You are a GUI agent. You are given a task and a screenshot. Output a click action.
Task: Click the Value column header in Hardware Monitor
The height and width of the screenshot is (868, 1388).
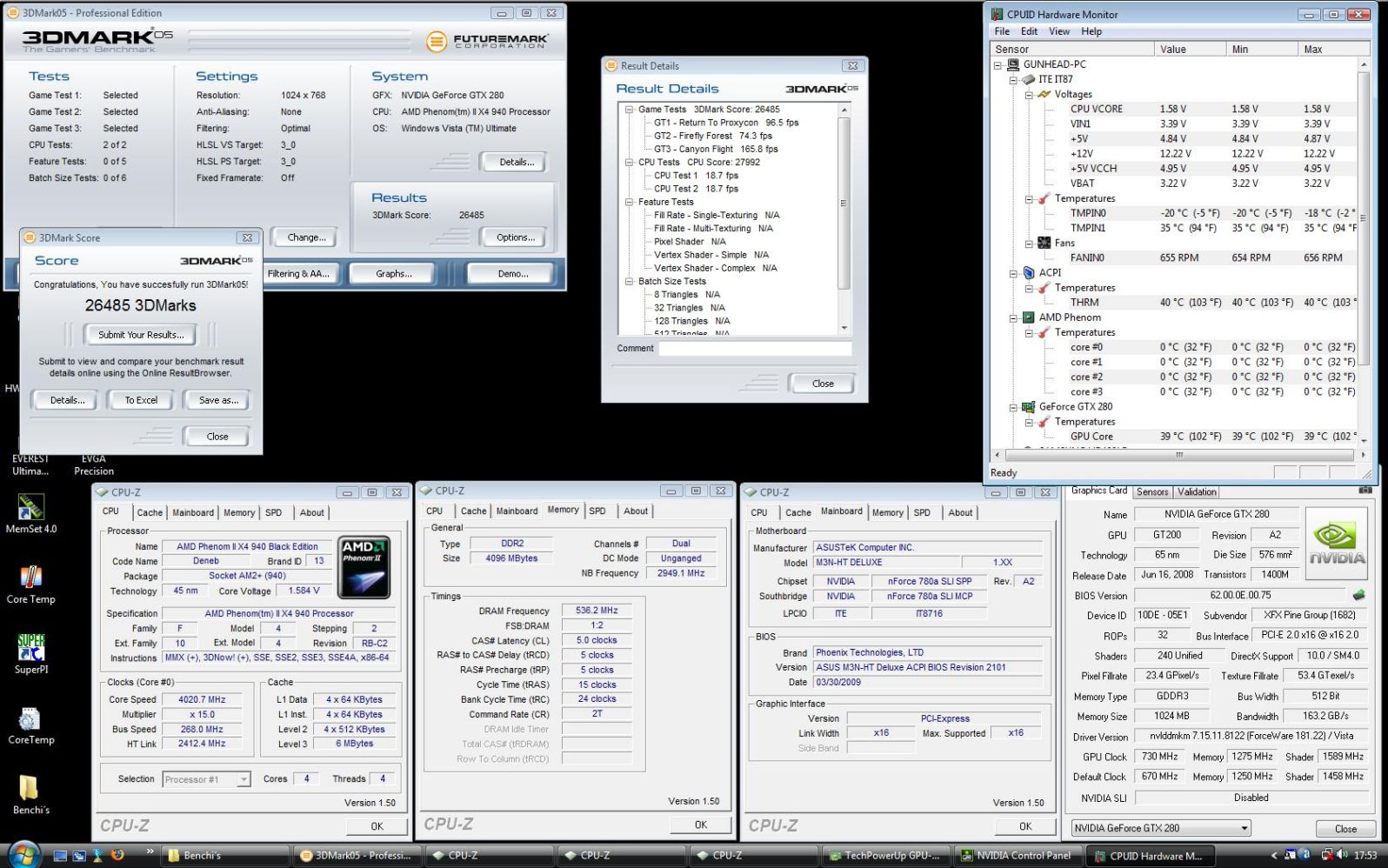click(x=1191, y=49)
